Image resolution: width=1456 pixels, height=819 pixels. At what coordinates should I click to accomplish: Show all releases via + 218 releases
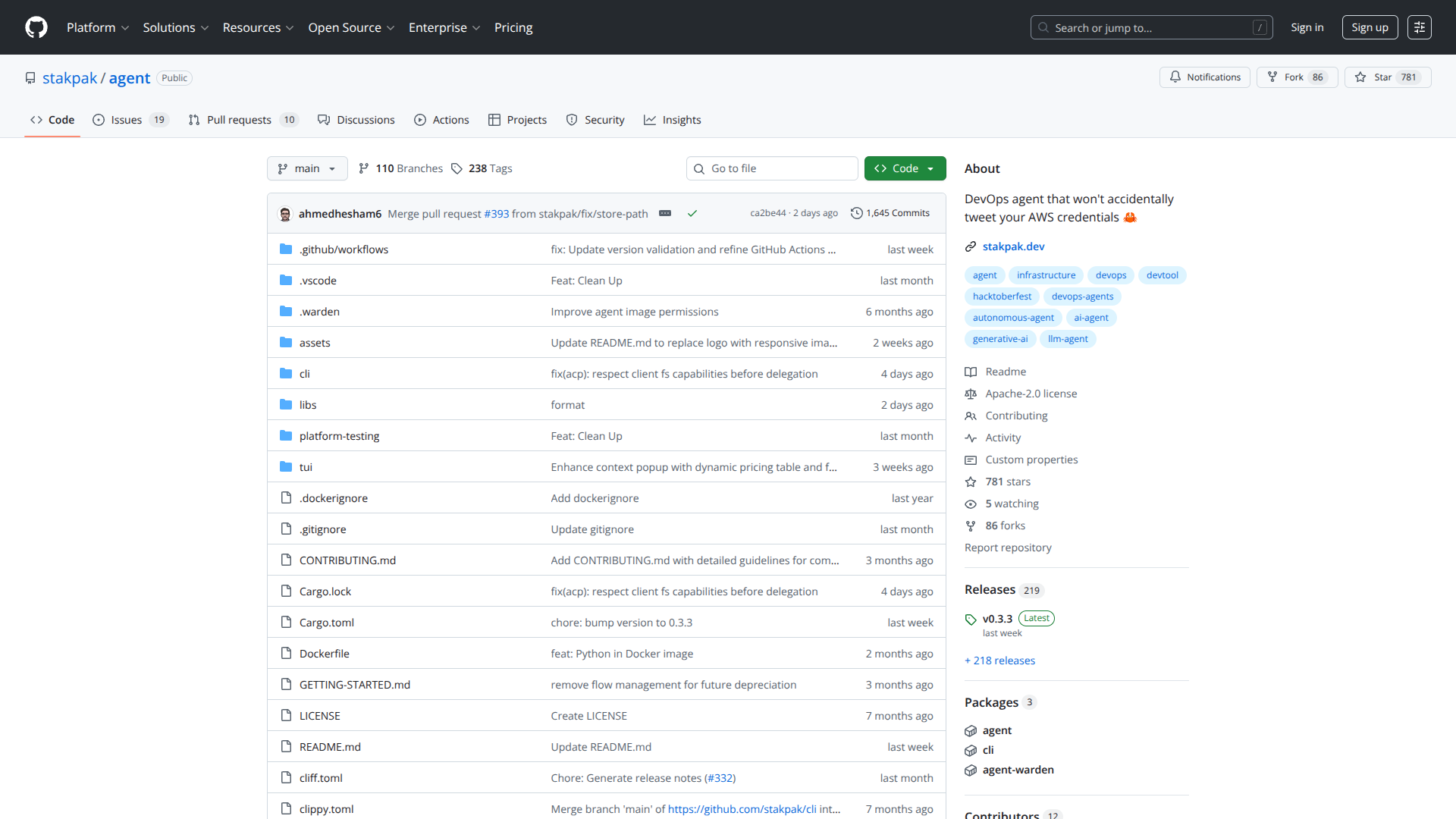[x=999, y=660]
